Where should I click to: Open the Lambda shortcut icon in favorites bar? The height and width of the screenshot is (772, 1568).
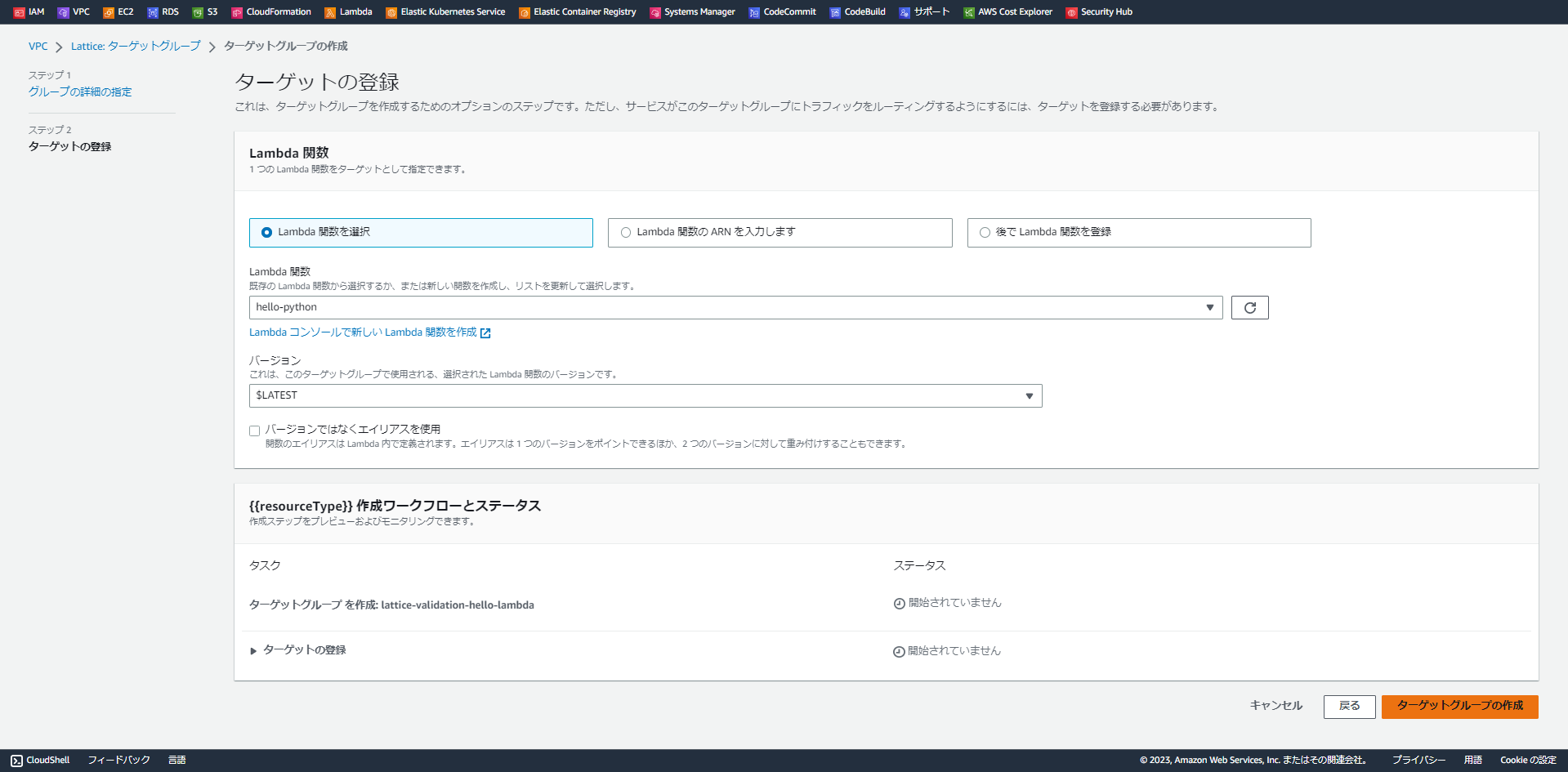click(x=330, y=12)
